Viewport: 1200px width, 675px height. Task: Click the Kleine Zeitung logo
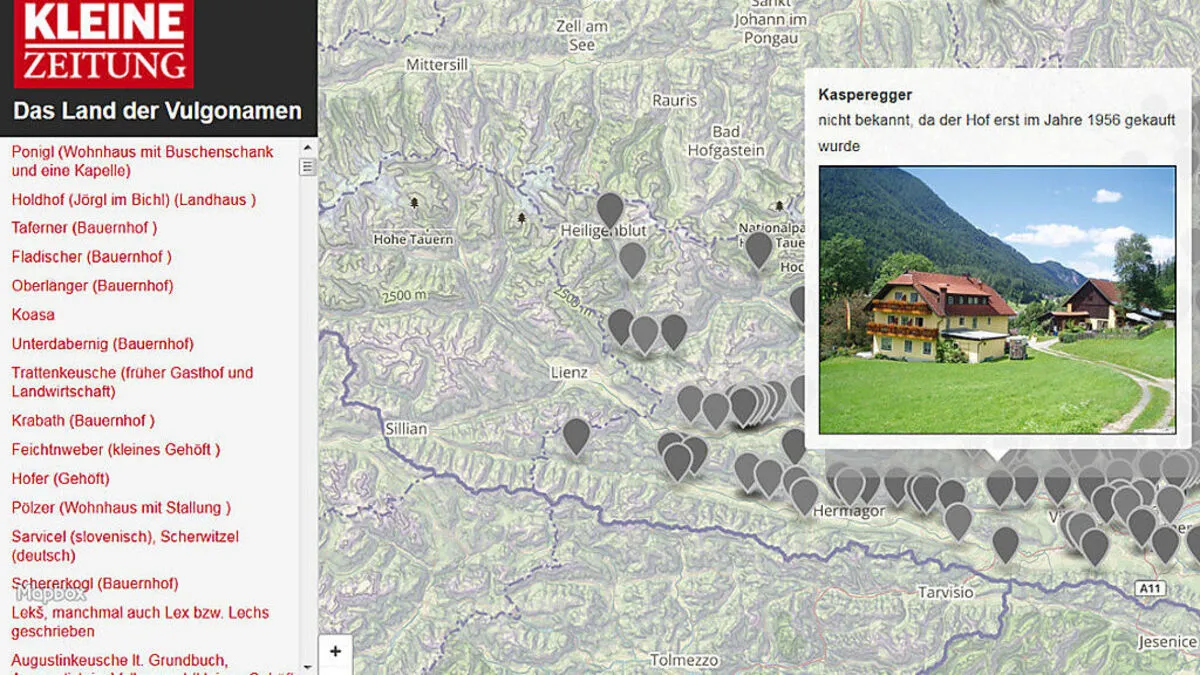point(103,43)
